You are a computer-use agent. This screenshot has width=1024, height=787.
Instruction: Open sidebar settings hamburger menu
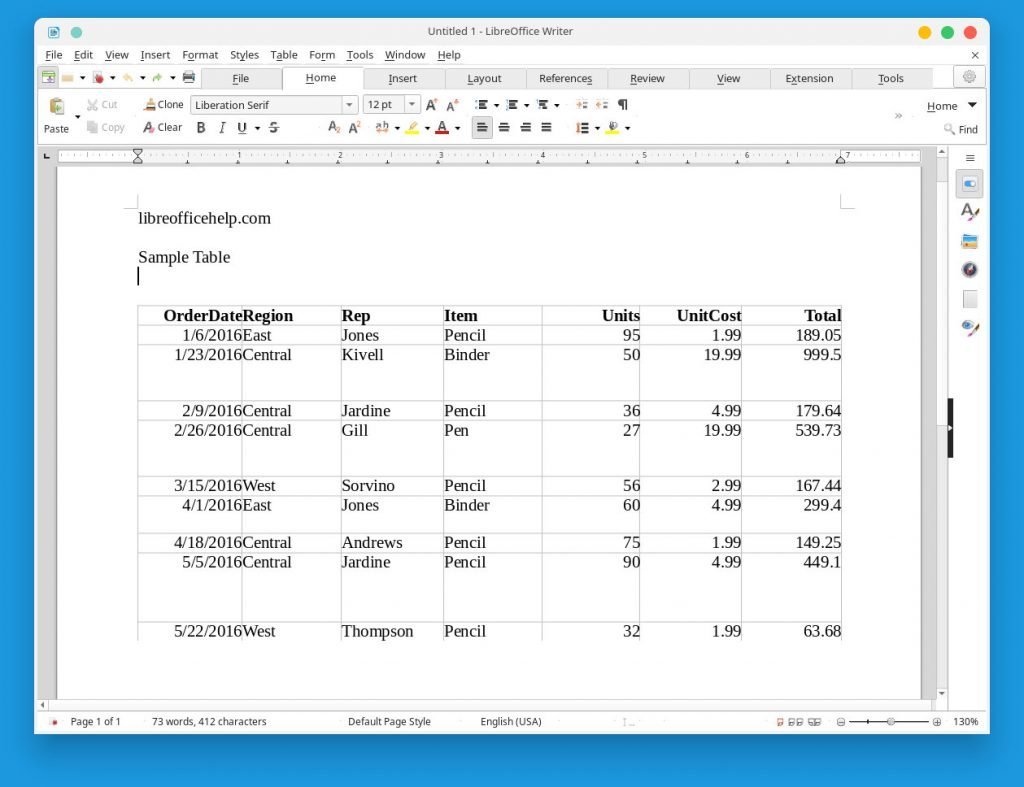tap(970, 158)
